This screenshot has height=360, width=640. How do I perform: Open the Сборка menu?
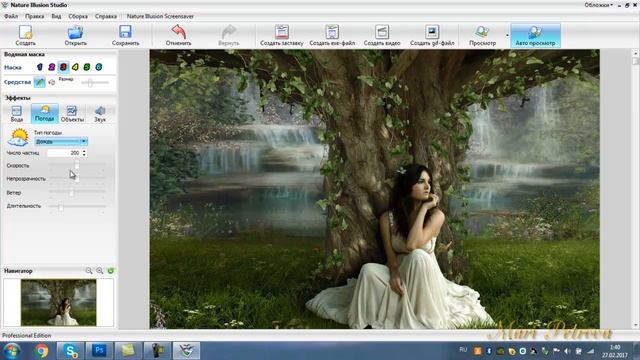click(x=78, y=16)
